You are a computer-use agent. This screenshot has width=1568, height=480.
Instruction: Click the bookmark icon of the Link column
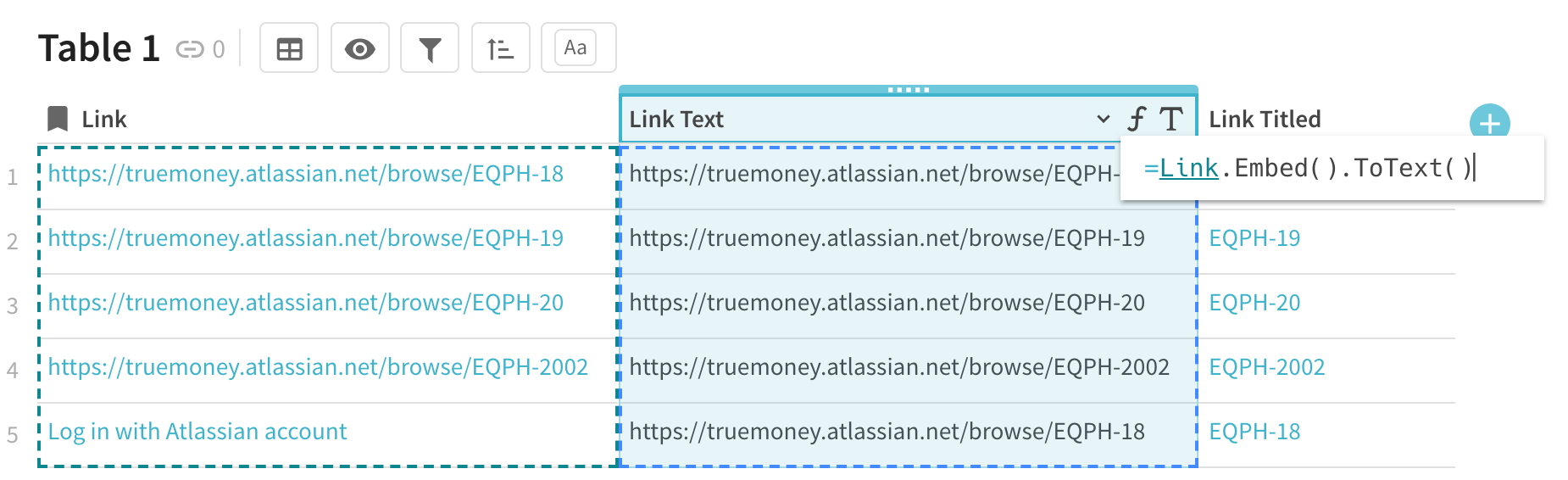(x=58, y=119)
